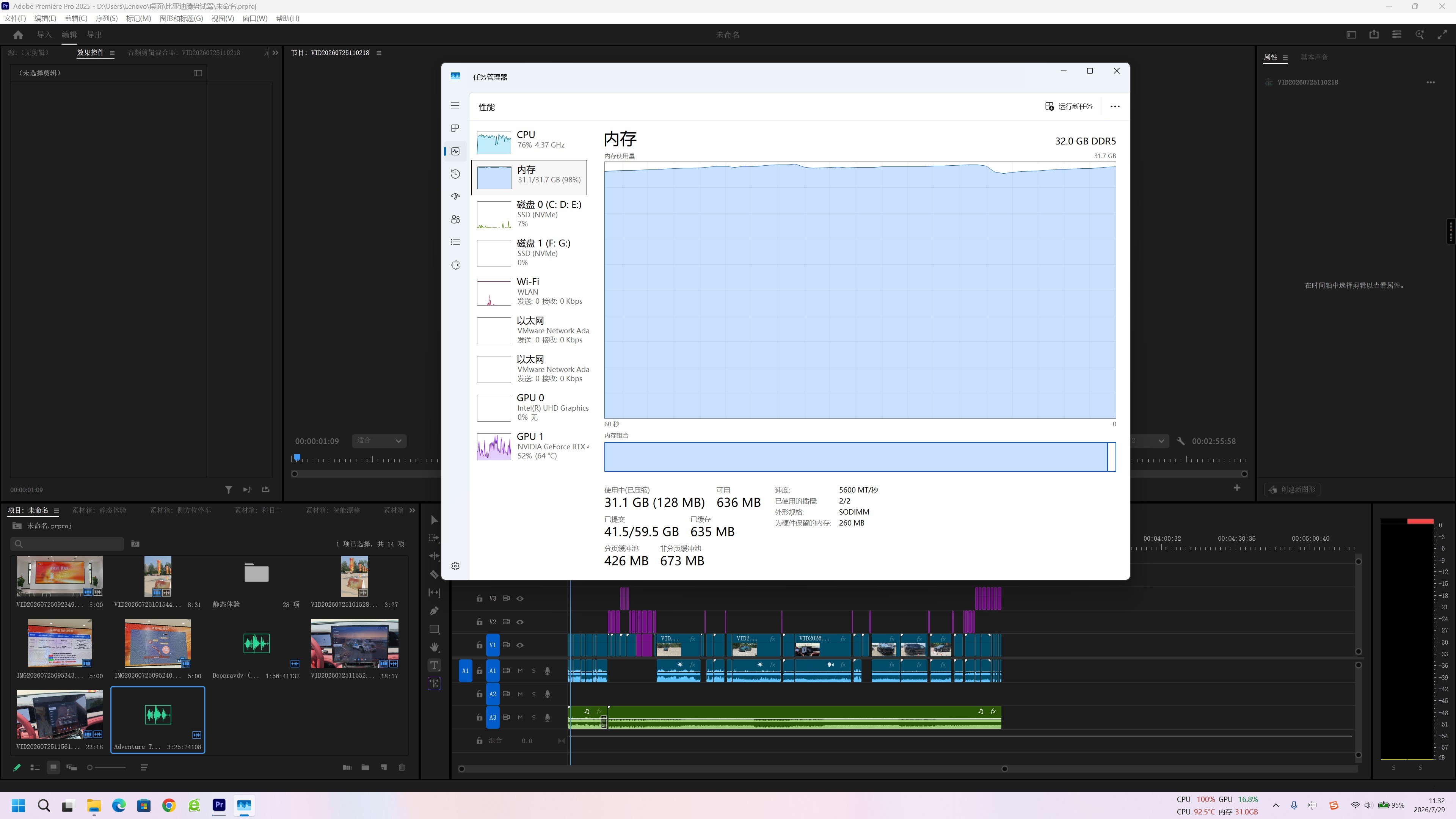Toggle lock on V3 track
1456x819 pixels.
point(479,599)
